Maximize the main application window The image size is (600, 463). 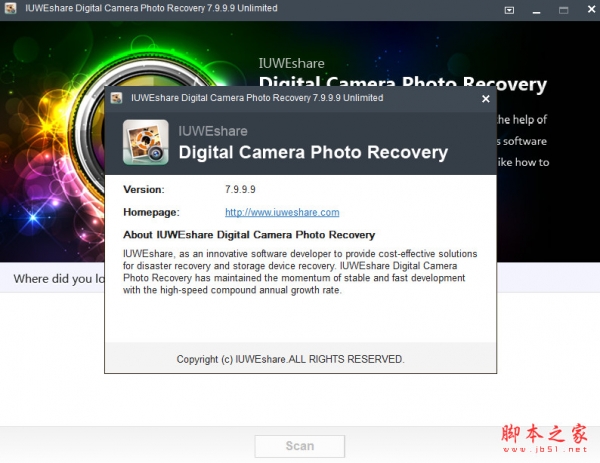[x=564, y=10]
